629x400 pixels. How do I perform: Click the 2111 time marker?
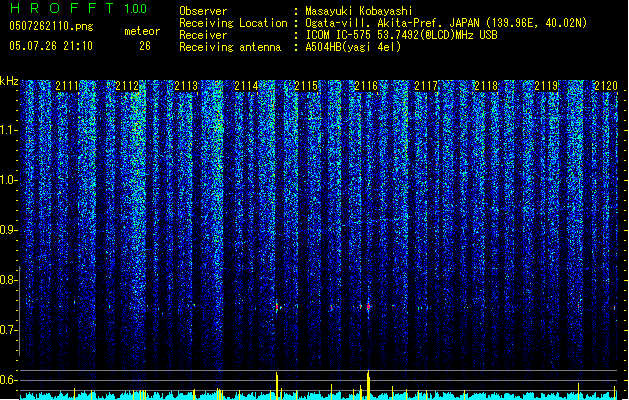(x=67, y=86)
